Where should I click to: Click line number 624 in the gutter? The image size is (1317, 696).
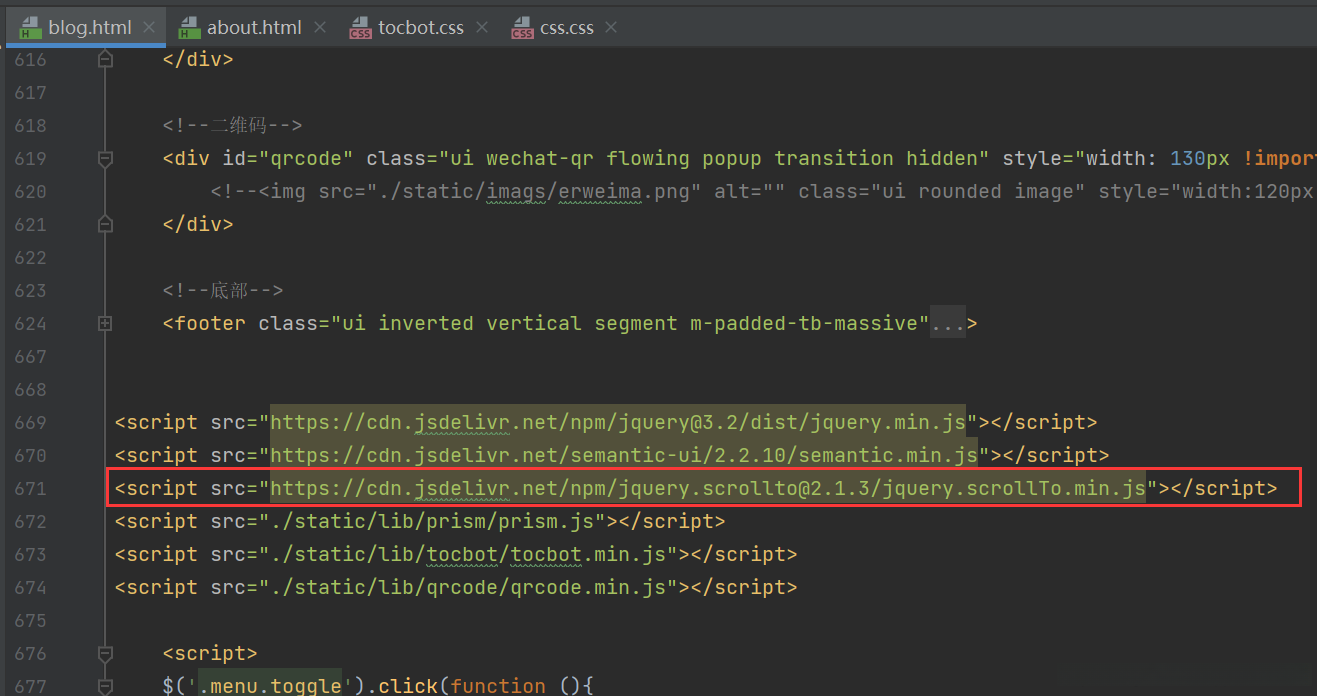(31, 323)
